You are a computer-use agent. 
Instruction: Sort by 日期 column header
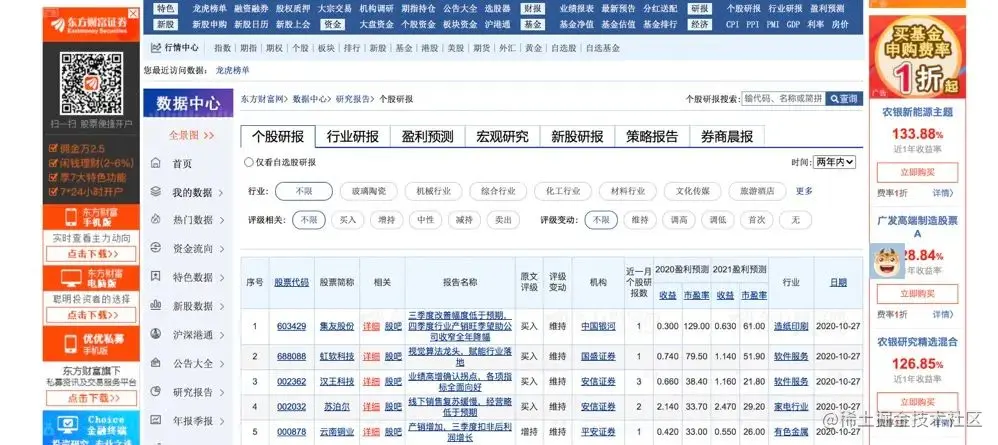click(838, 282)
